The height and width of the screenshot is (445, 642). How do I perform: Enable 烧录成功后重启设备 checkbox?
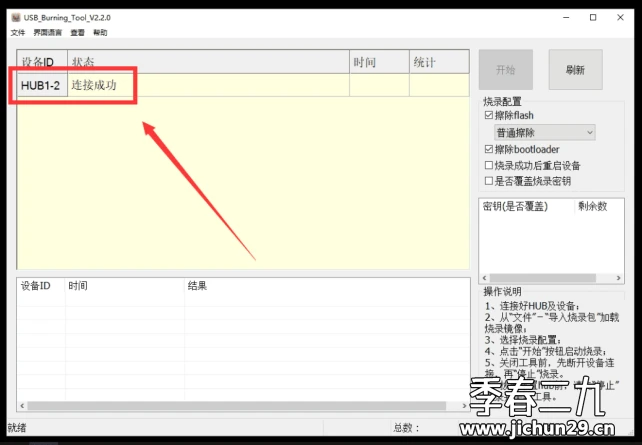(488, 165)
